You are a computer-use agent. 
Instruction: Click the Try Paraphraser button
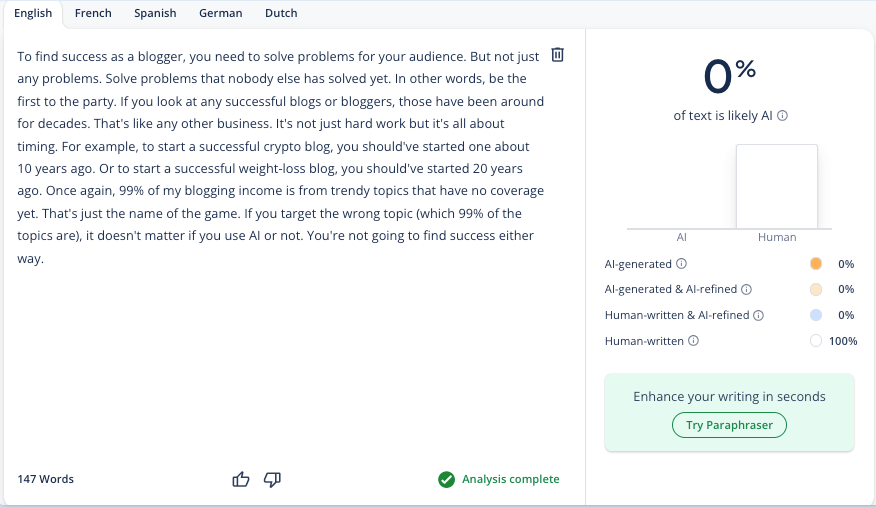(729, 425)
